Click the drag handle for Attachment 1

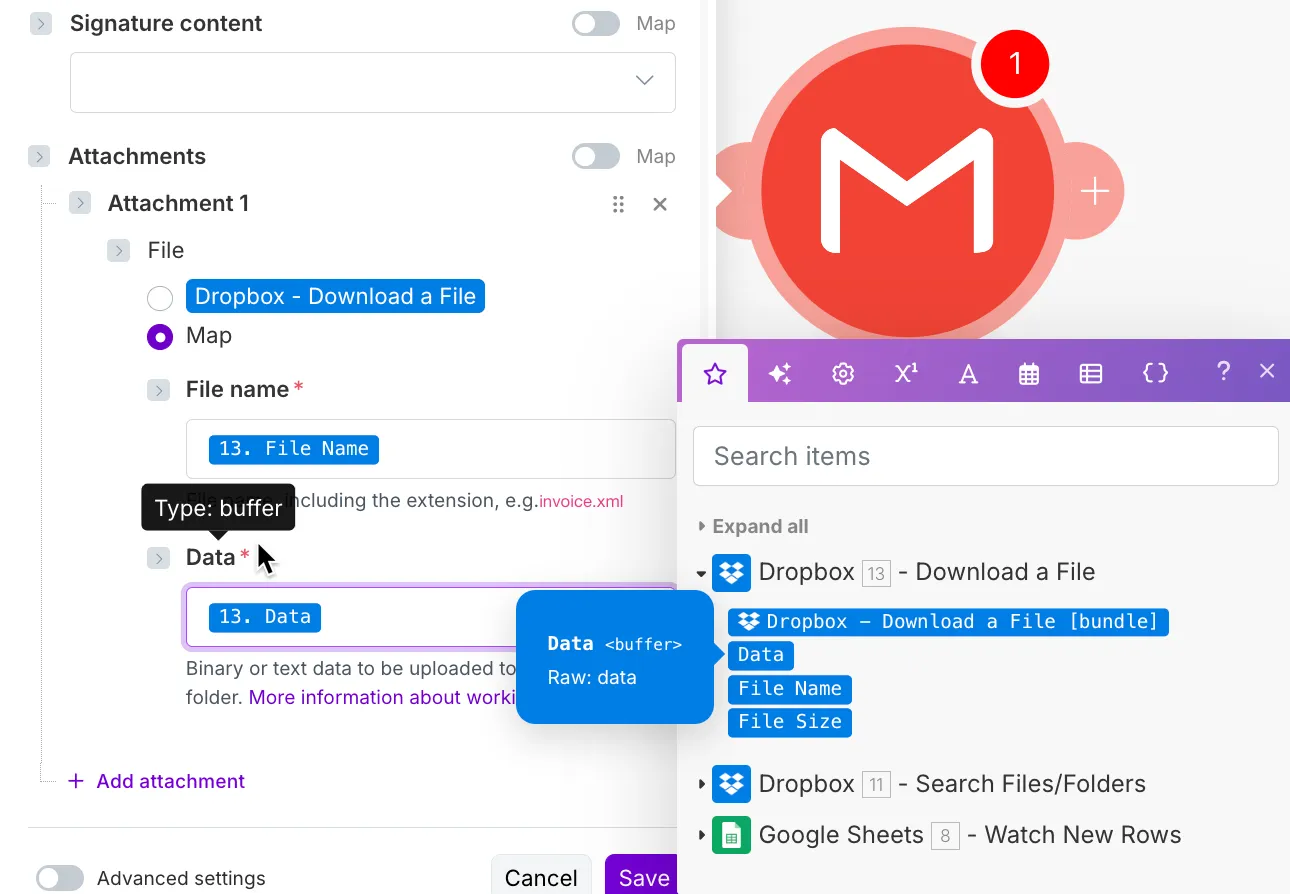pyautogui.click(x=618, y=204)
